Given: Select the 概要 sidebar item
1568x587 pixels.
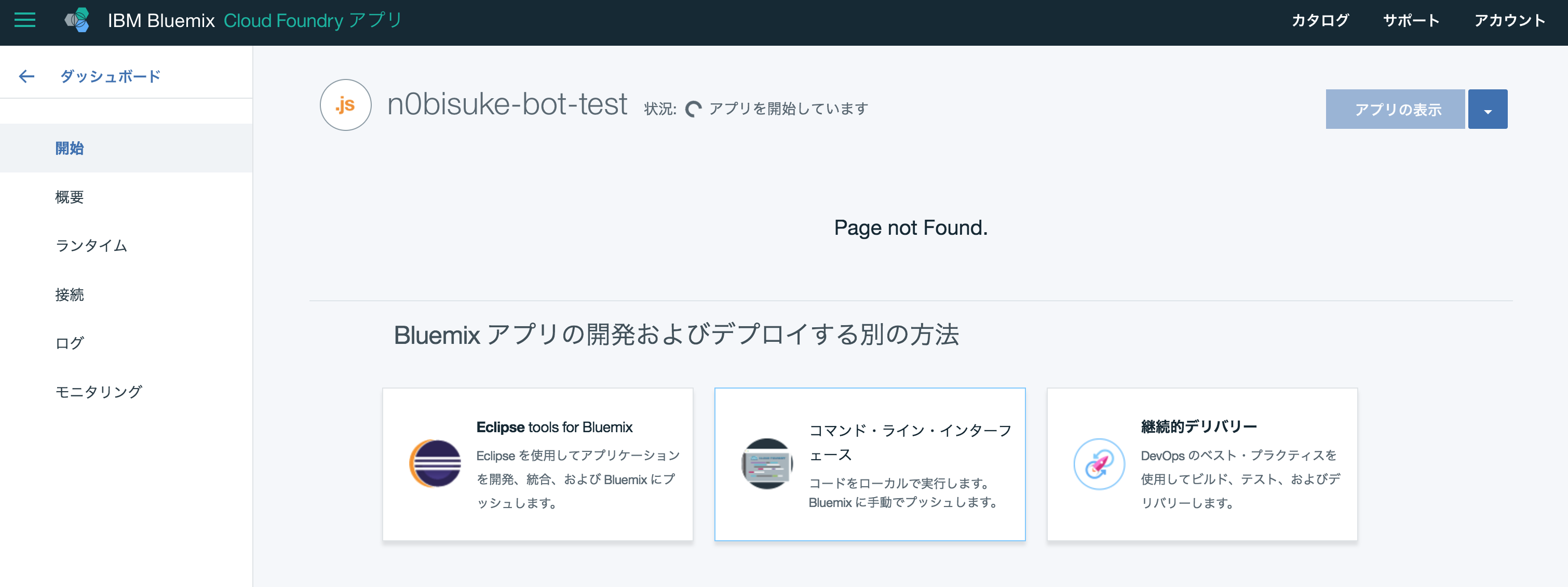Looking at the screenshot, I should click(69, 197).
